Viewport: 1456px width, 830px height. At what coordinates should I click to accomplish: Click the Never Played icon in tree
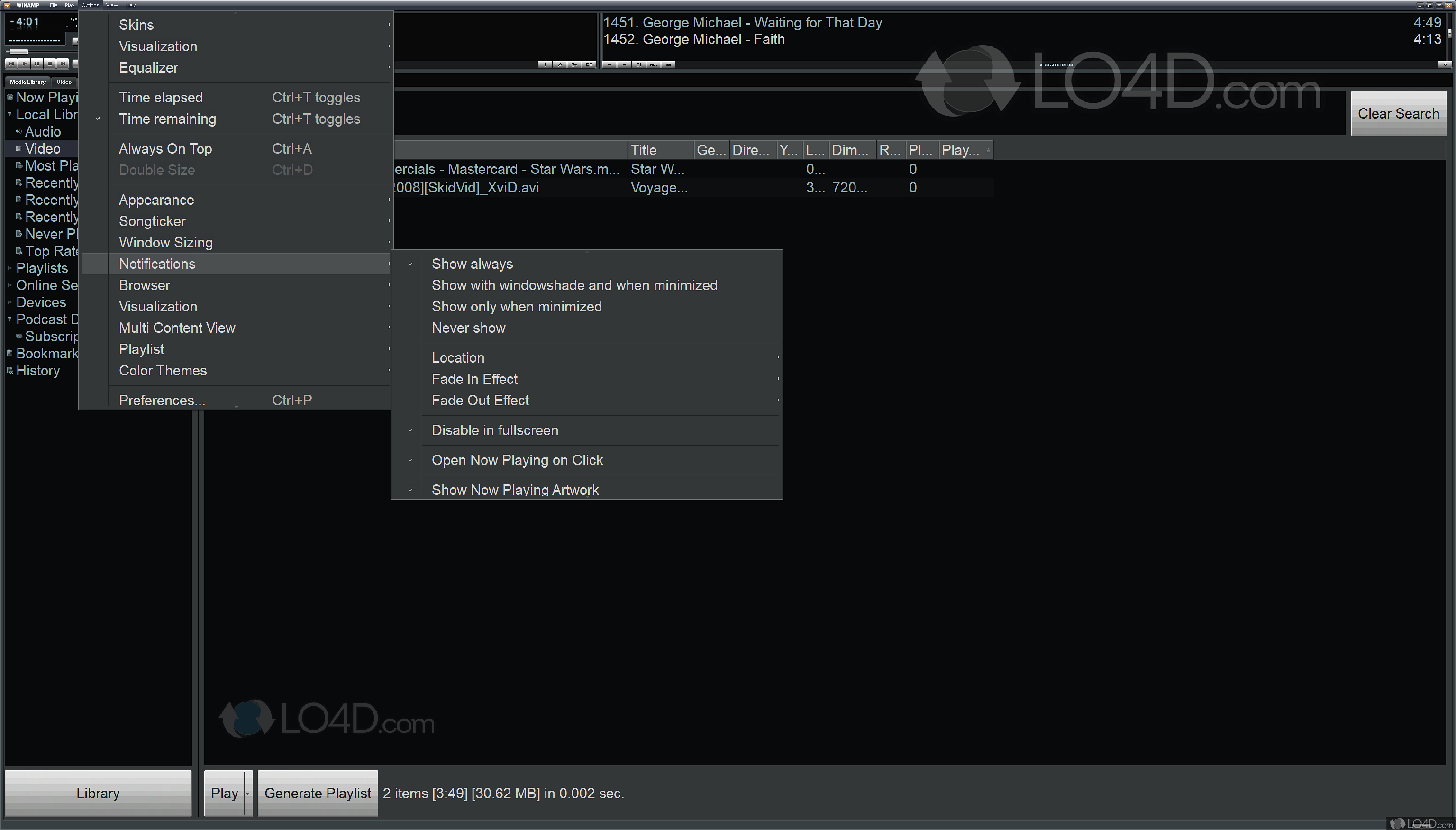pyautogui.click(x=19, y=234)
